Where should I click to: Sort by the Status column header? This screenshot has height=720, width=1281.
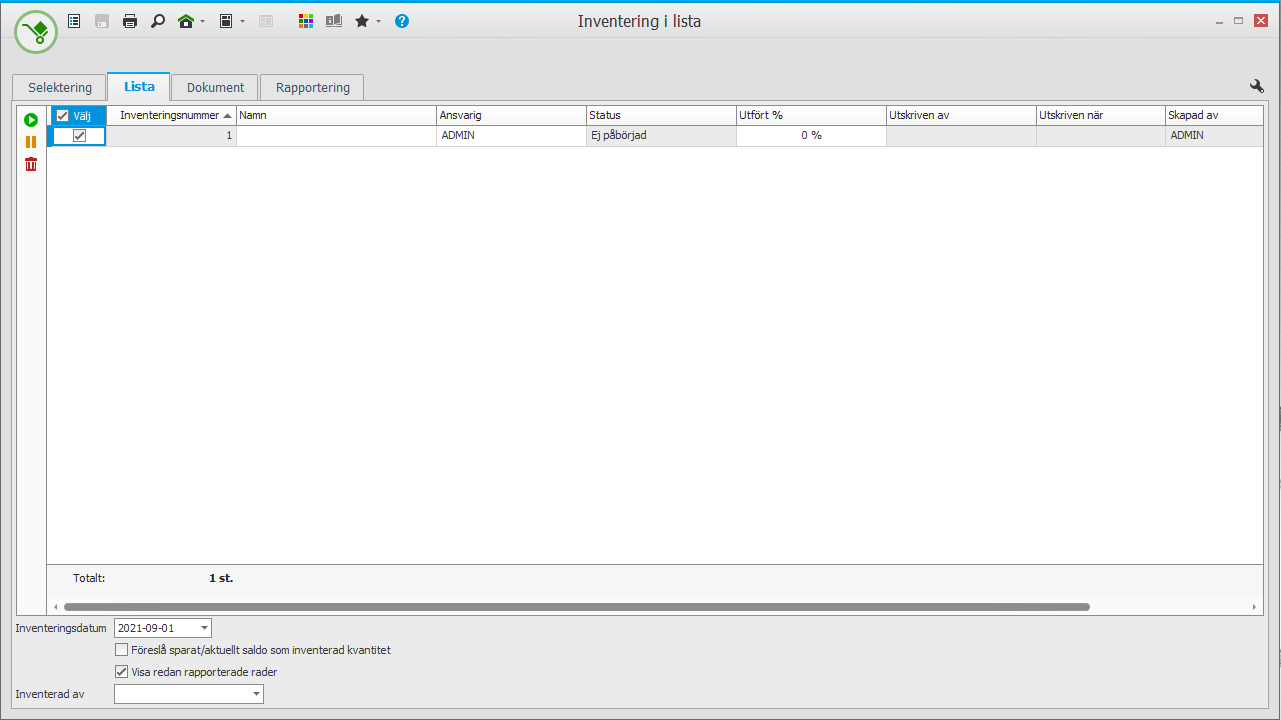pos(660,115)
